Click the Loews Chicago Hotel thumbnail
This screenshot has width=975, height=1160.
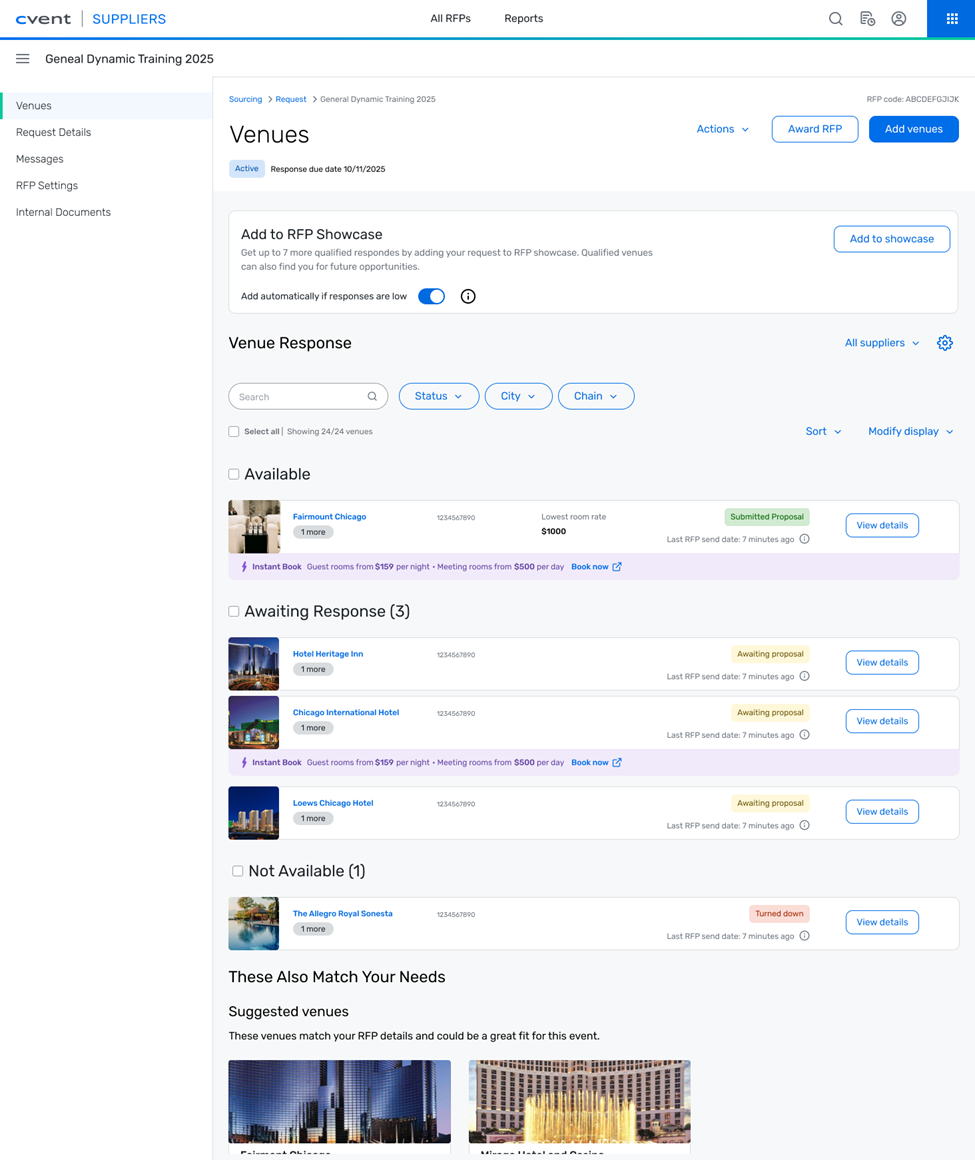point(254,813)
